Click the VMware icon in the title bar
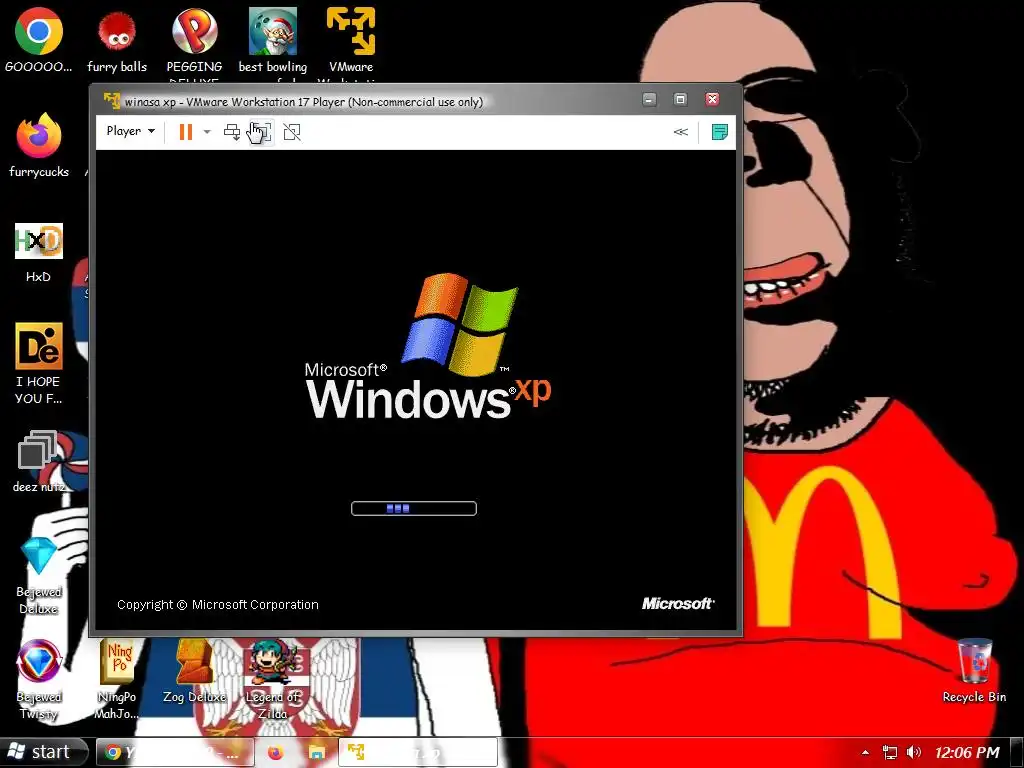The image size is (1024, 768). [x=112, y=101]
